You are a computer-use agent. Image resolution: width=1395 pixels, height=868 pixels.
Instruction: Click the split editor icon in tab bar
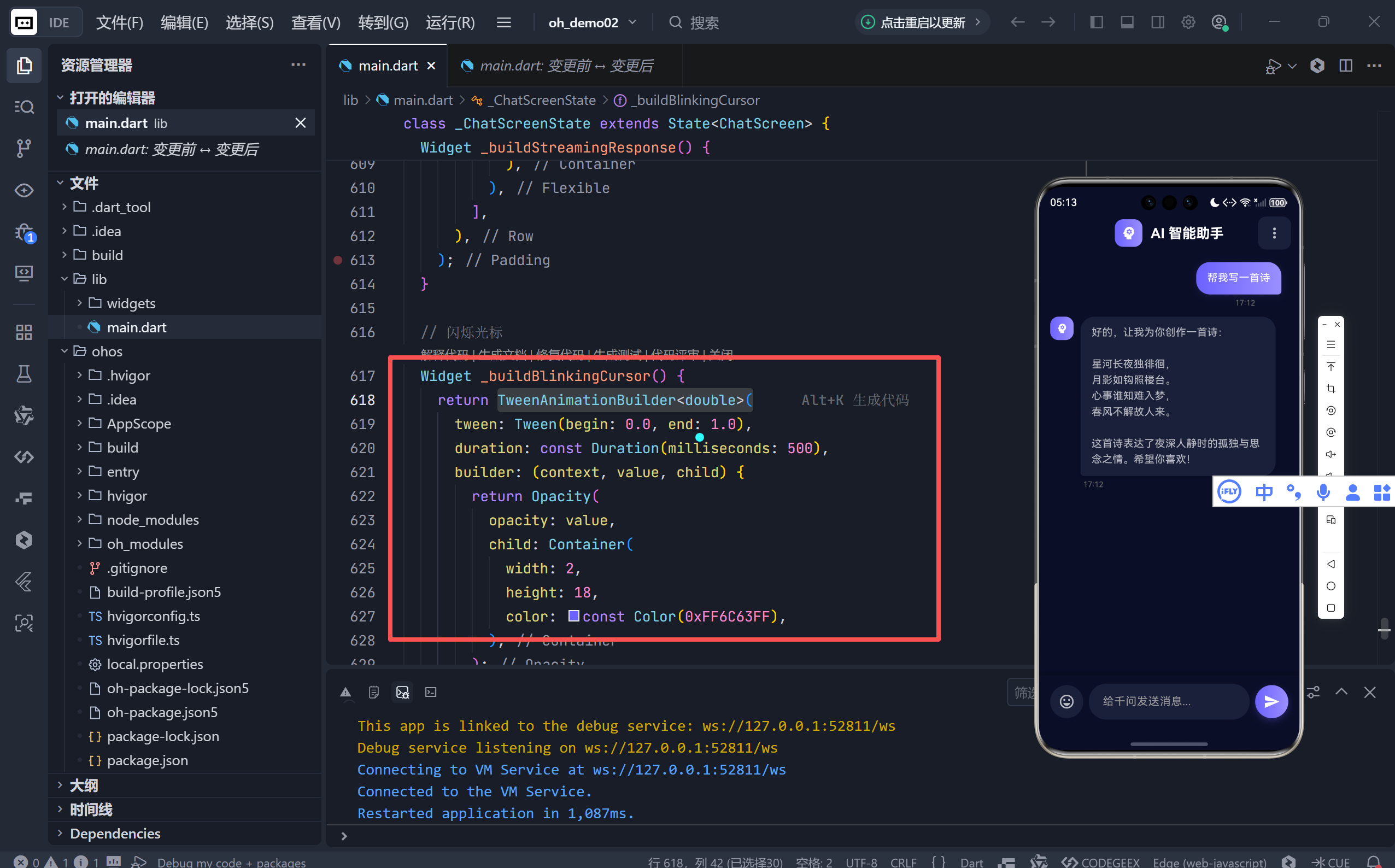click(x=1346, y=66)
